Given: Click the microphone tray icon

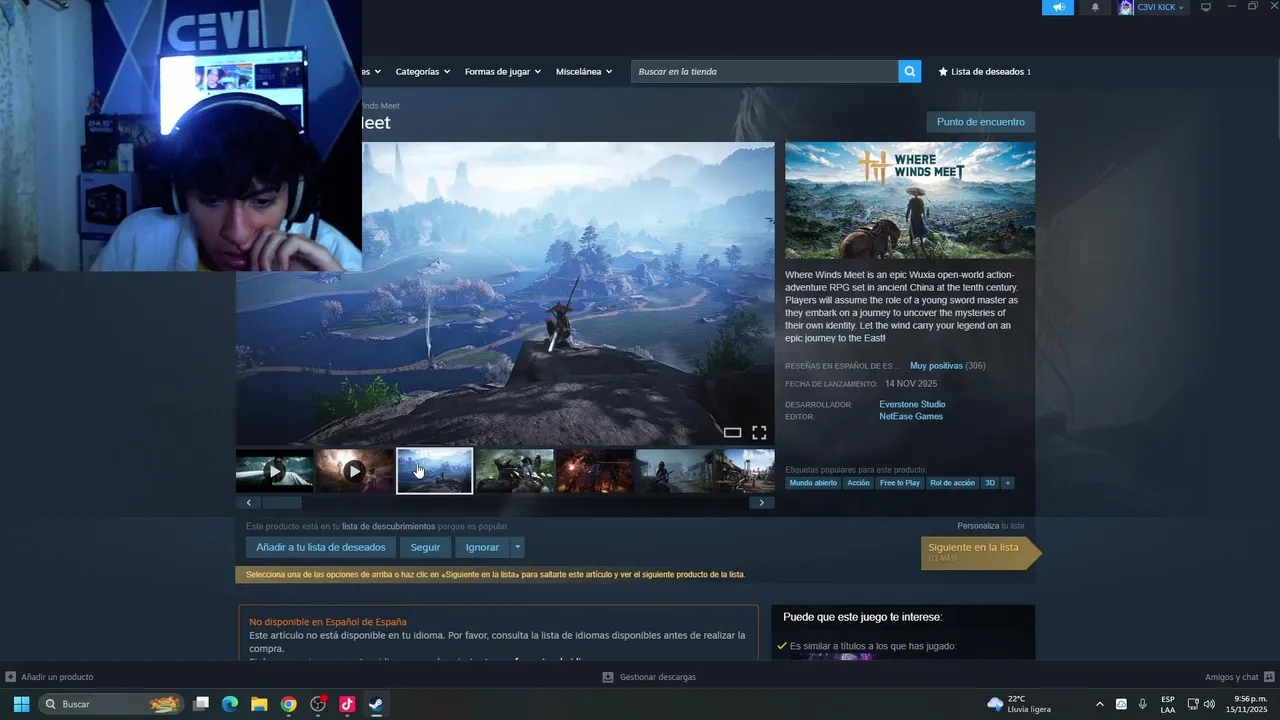Looking at the screenshot, I should [1142, 704].
